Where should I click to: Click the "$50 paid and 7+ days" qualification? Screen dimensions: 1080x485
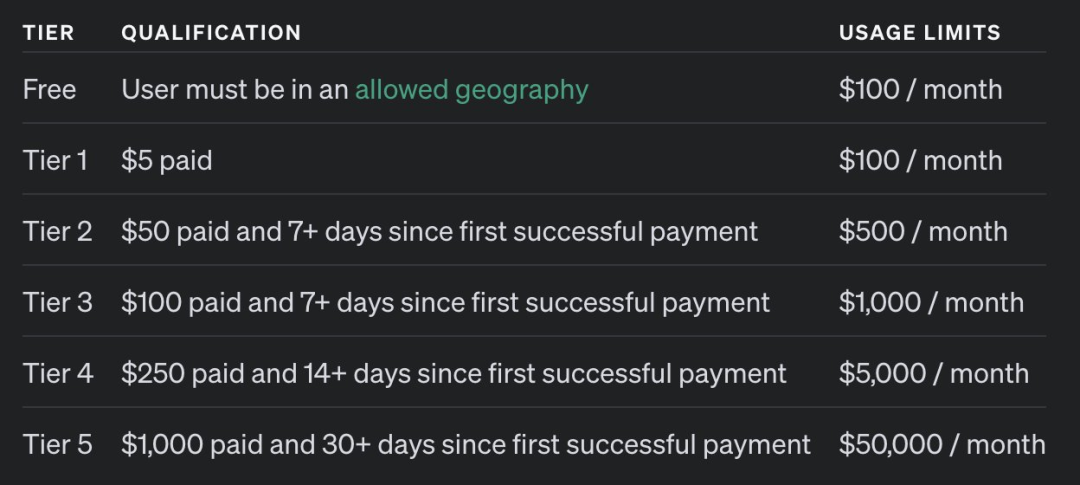point(439,232)
